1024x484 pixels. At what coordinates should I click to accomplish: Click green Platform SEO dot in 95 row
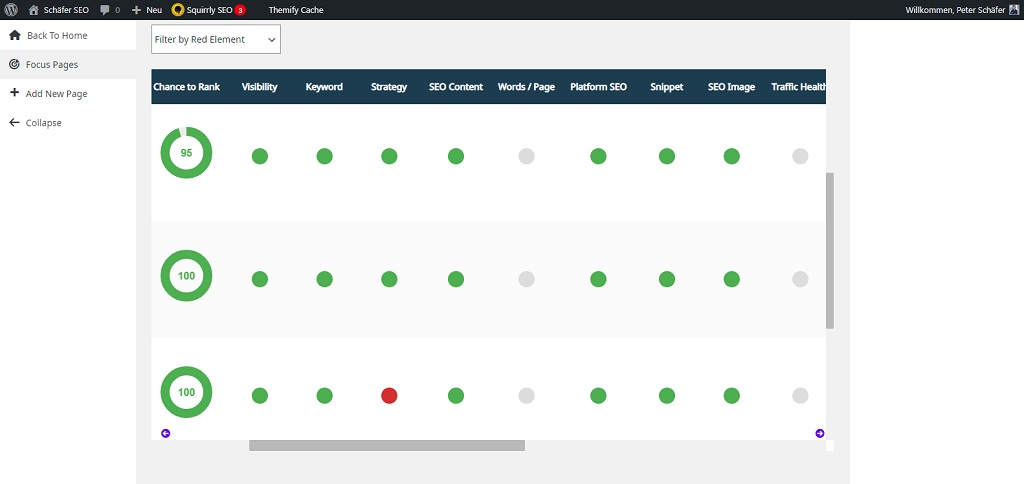pyautogui.click(x=598, y=156)
